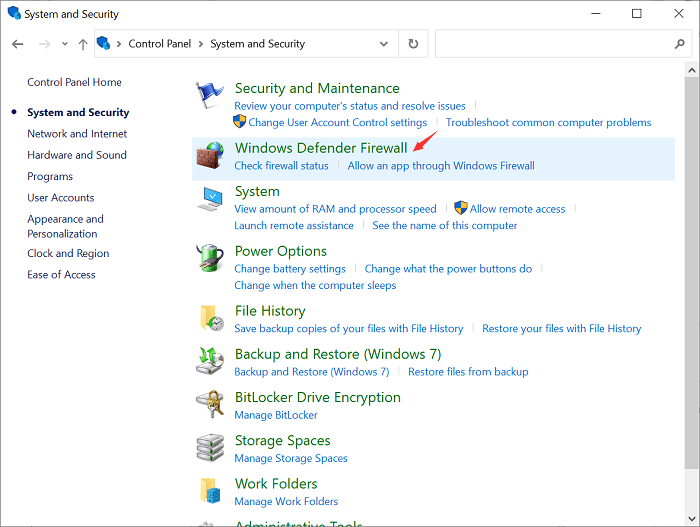Image resolution: width=700 pixels, height=527 pixels.
Task: Click Allow an app through Windows Firewall
Action: [x=441, y=166]
